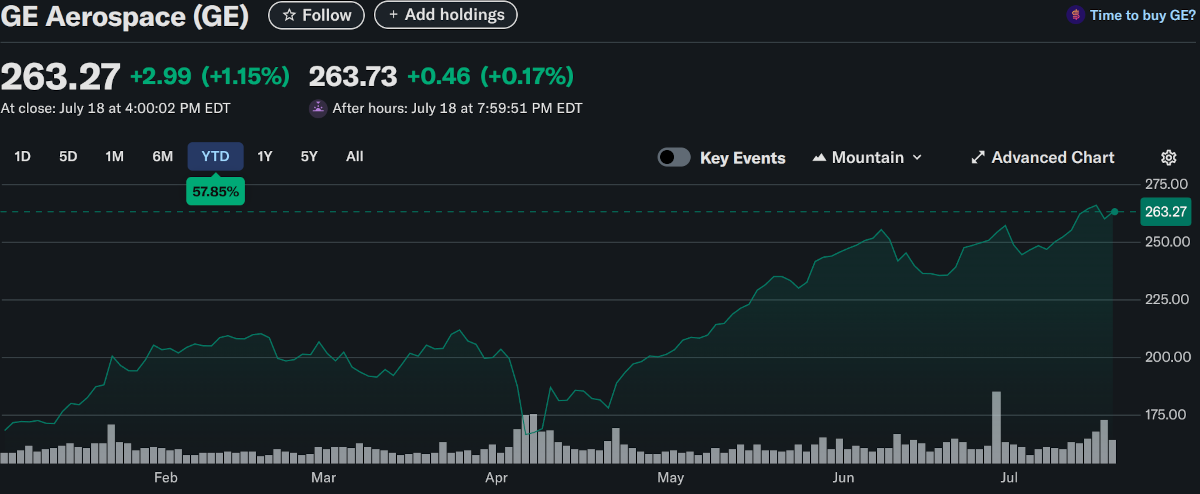
Task: Select the All time range
Action: [355, 156]
